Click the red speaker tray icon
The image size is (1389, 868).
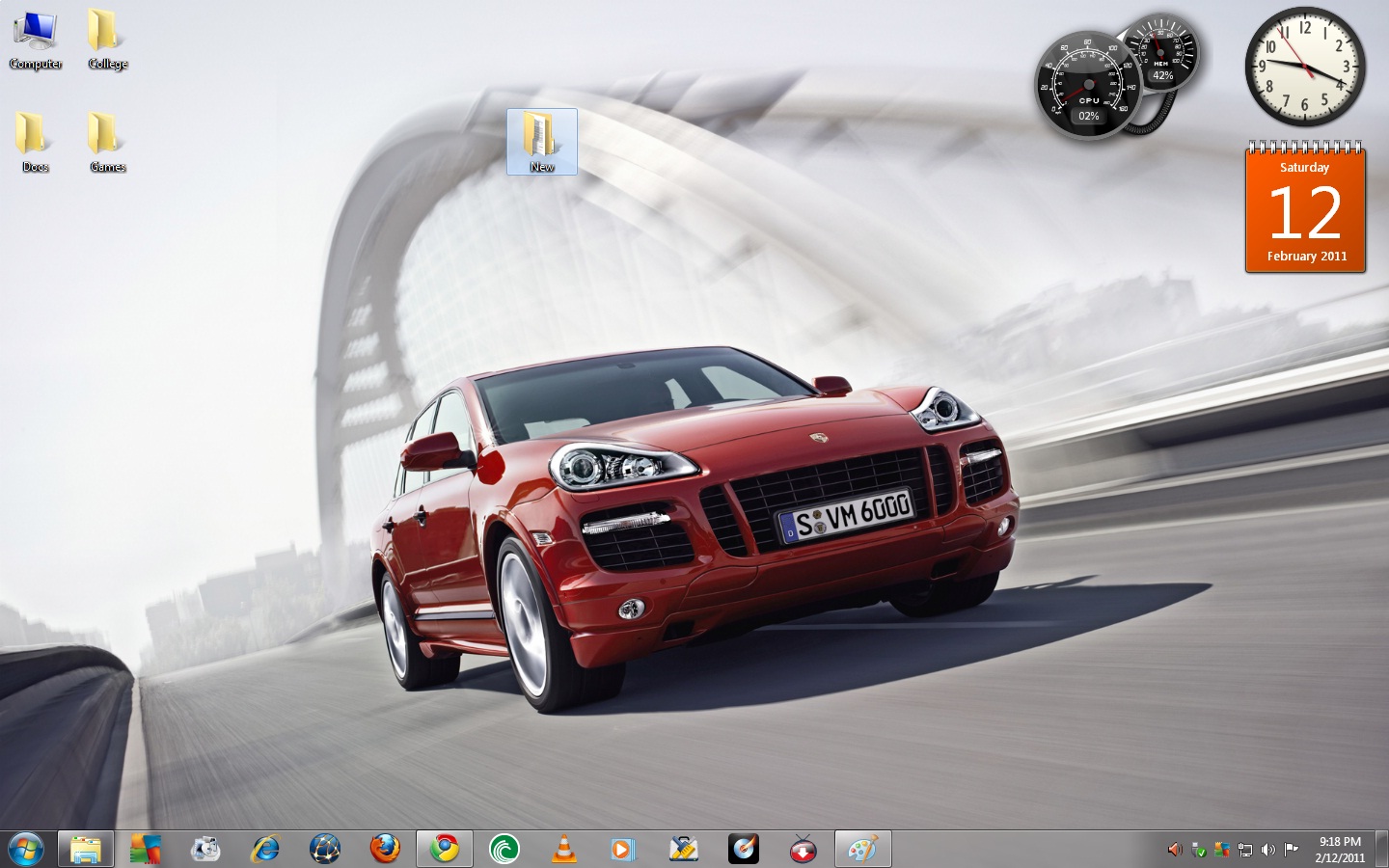[1174, 850]
